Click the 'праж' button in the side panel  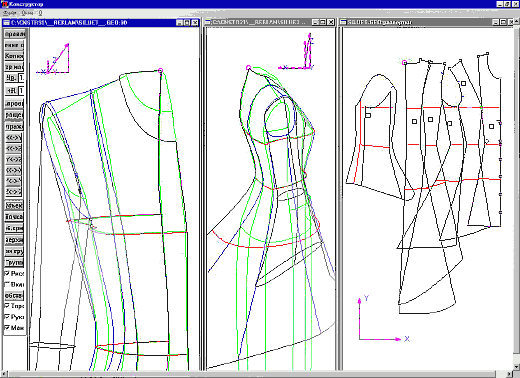tap(14, 127)
